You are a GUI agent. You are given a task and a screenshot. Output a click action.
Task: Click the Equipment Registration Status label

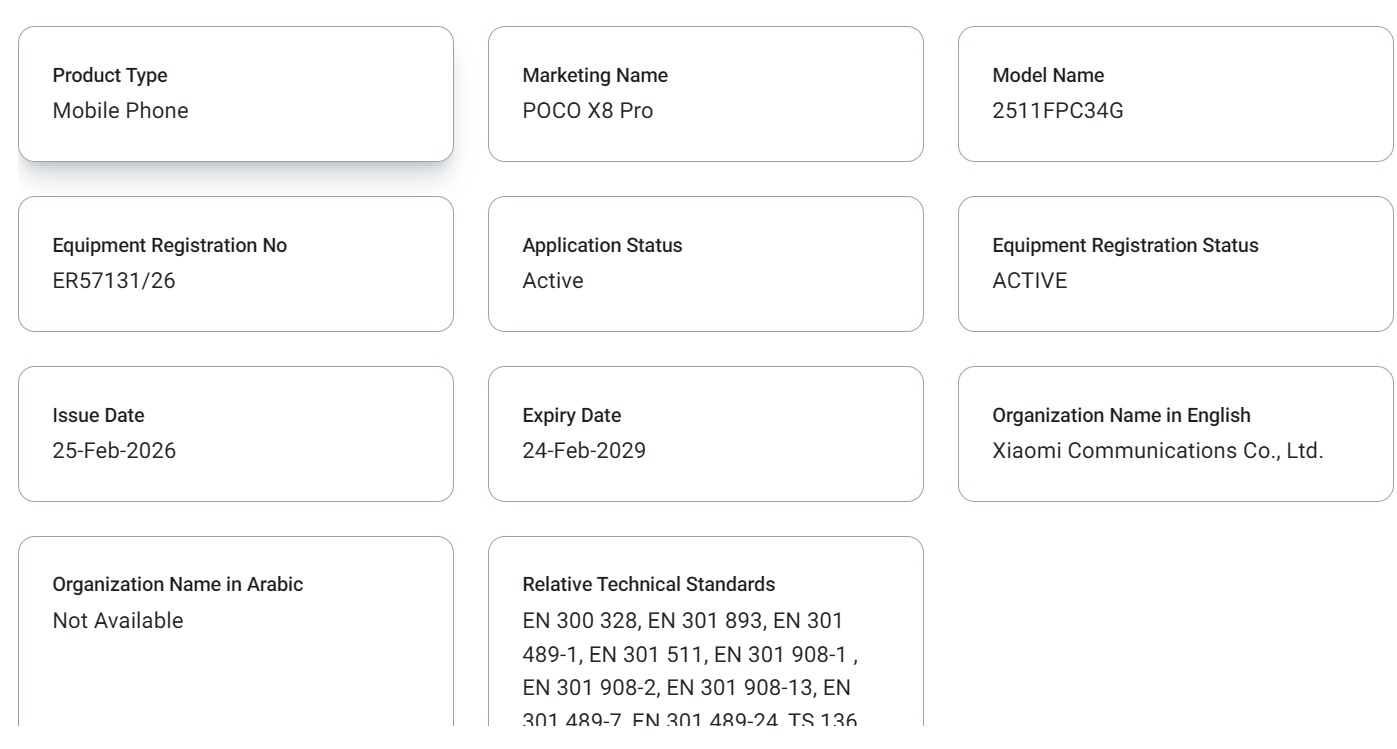pyautogui.click(x=1125, y=245)
